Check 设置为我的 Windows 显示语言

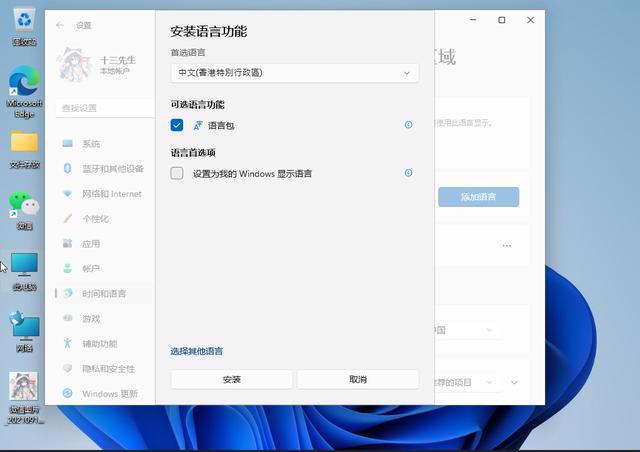[x=177, y=173]
